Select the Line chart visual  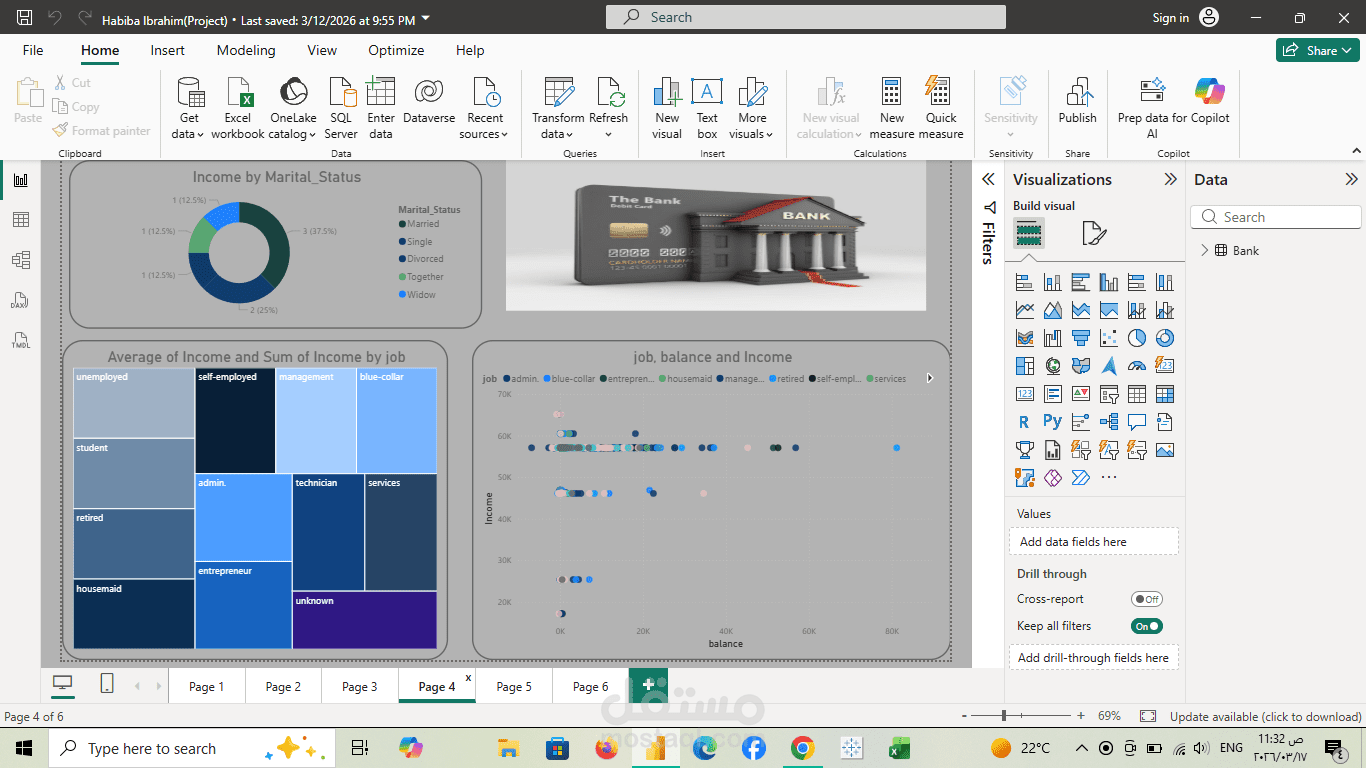(1024, 310)
